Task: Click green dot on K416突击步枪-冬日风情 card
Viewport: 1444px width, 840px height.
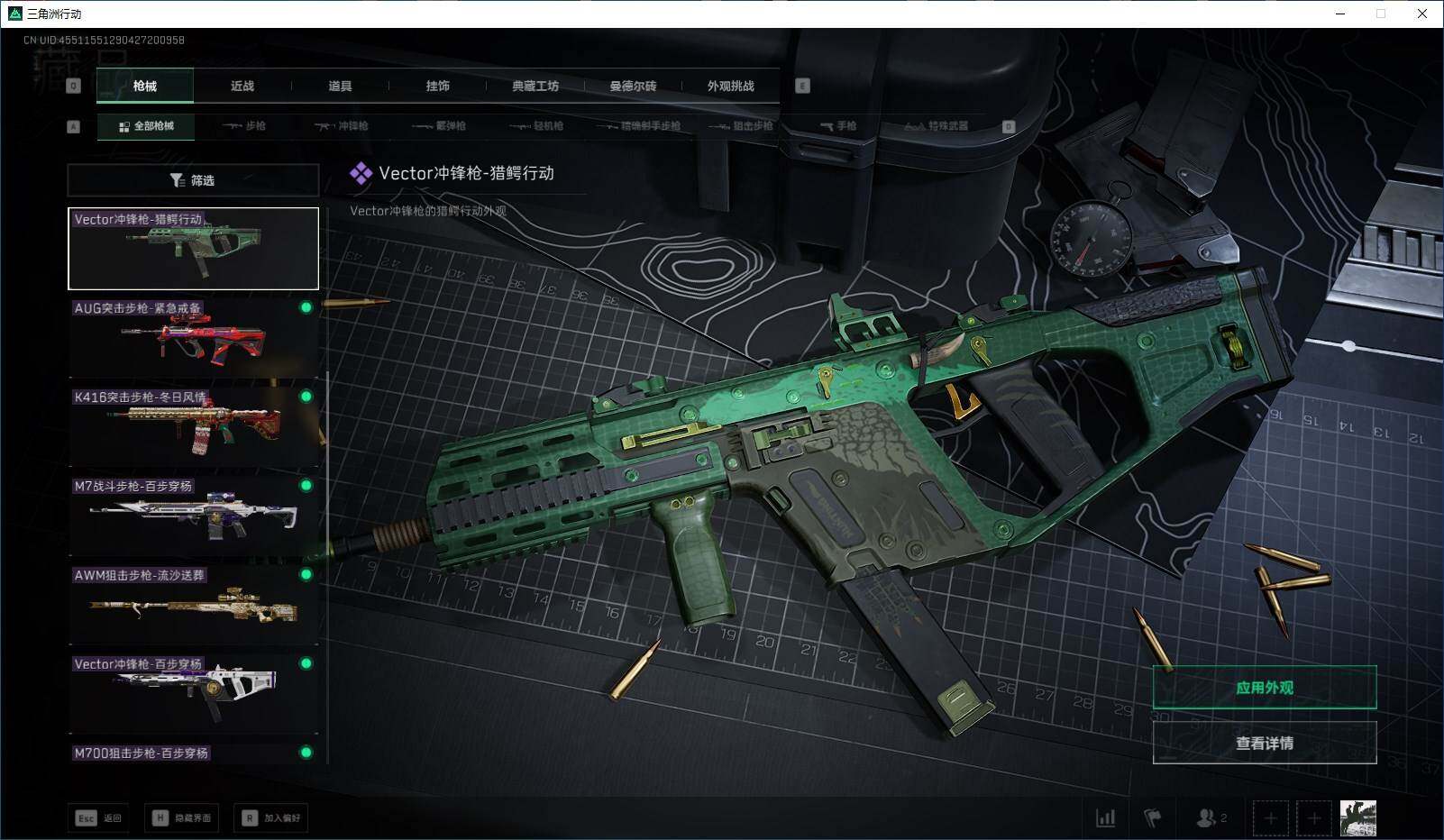Action: point(306,397)
